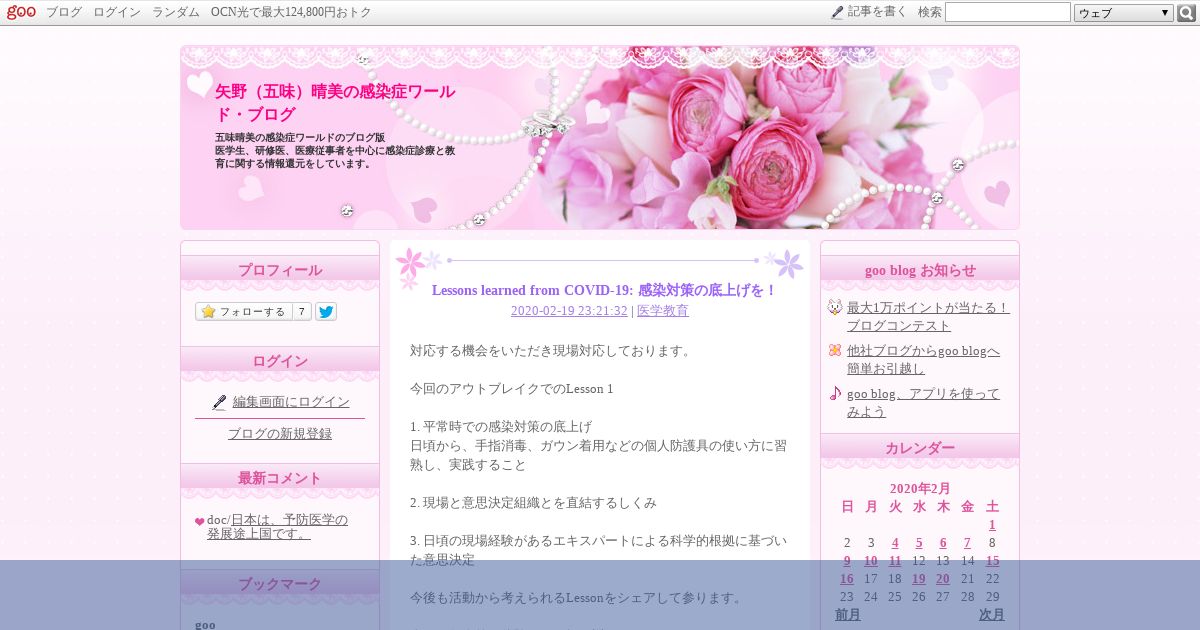This screenshot has height=630, width=1200.
Task: Select calendar date 20
Action: pos(943,579)
